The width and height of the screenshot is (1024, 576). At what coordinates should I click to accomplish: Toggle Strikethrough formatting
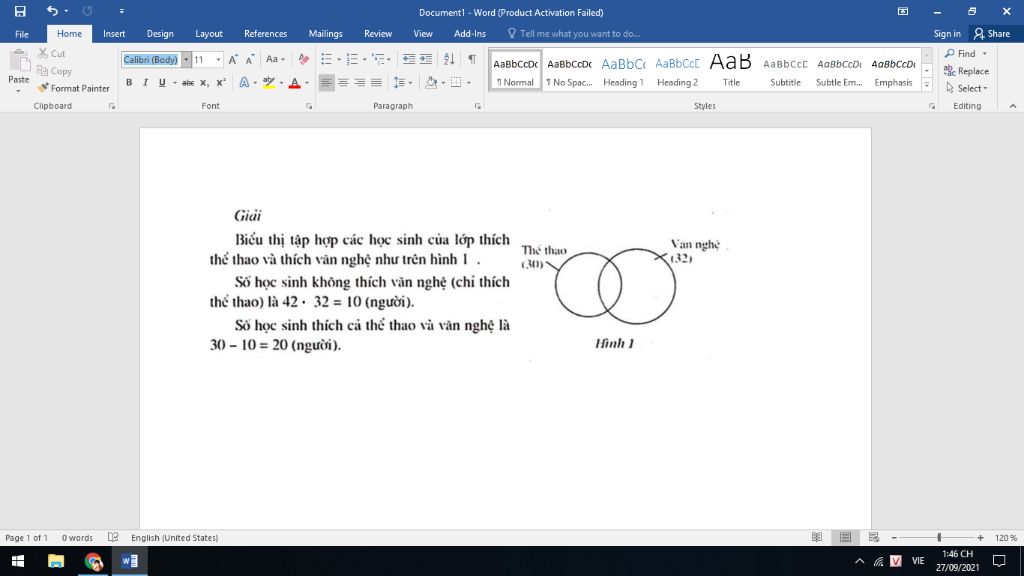coord(188,82)
